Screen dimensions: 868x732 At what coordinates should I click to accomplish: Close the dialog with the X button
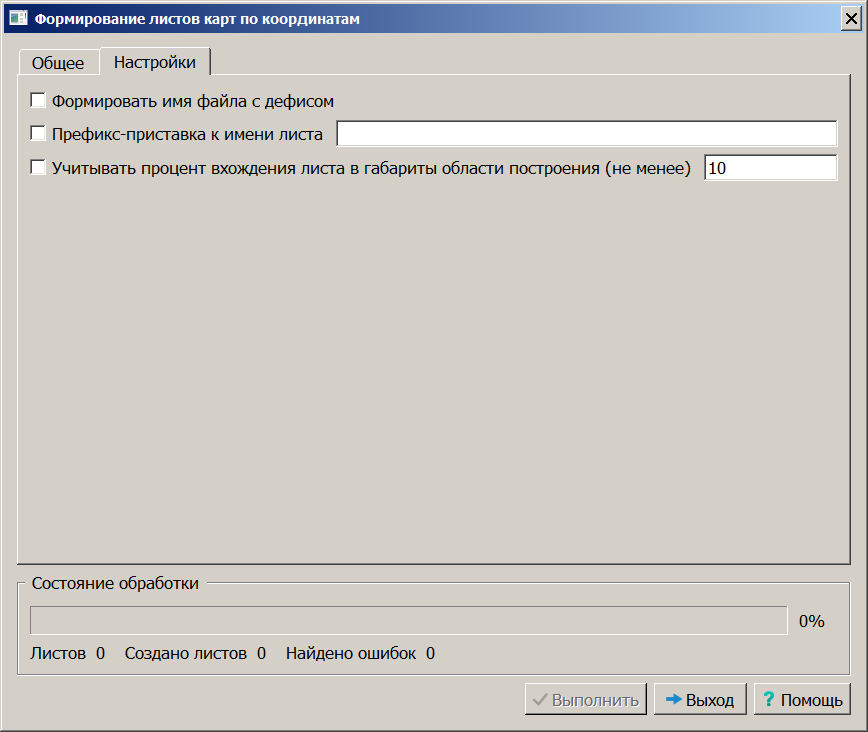pos(851,19)
